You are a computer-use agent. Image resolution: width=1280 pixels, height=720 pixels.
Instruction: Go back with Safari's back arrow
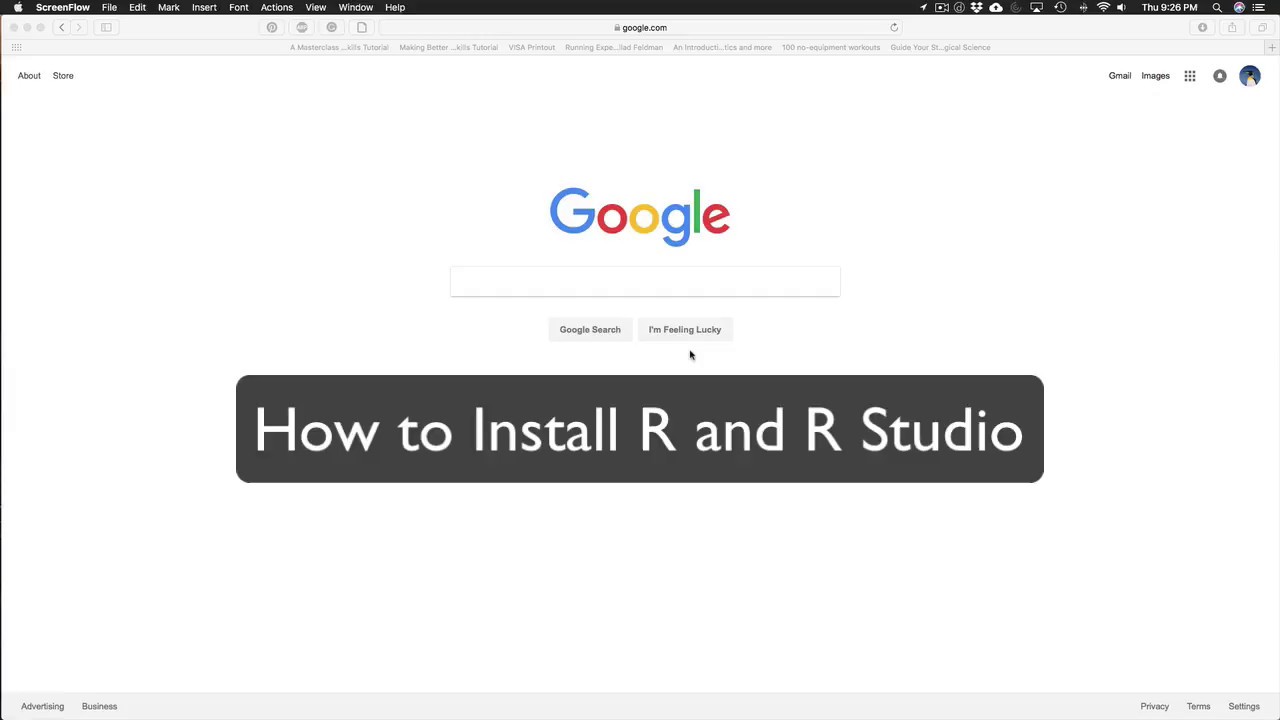coord(62,28)
